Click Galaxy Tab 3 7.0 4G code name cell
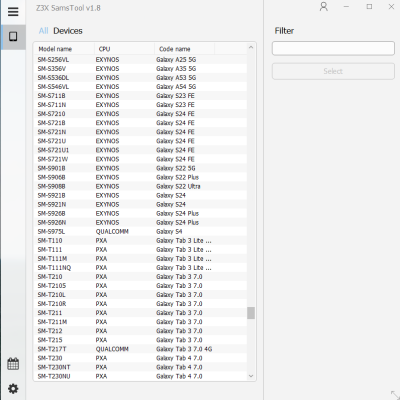This screenshot has width=400, height=400. (184, 349)
